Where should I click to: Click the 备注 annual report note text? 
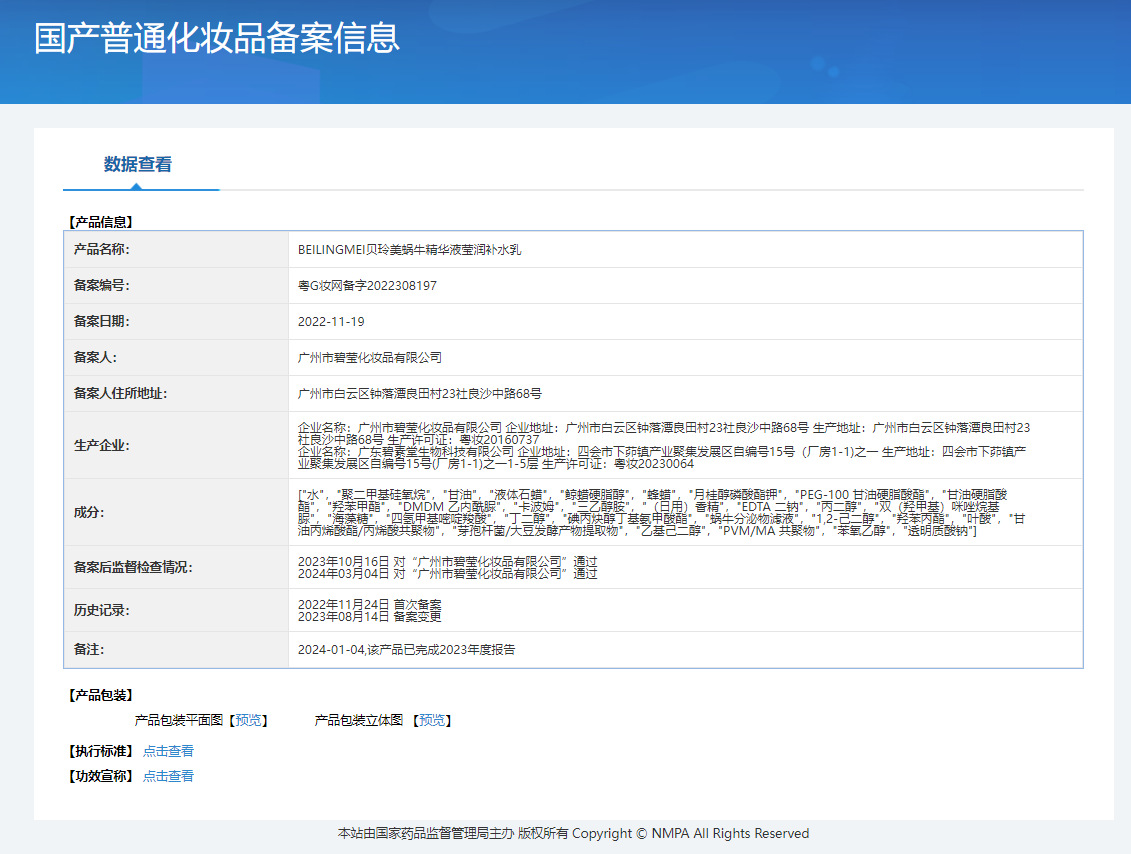pyautogui.click(x=406, y=650)
